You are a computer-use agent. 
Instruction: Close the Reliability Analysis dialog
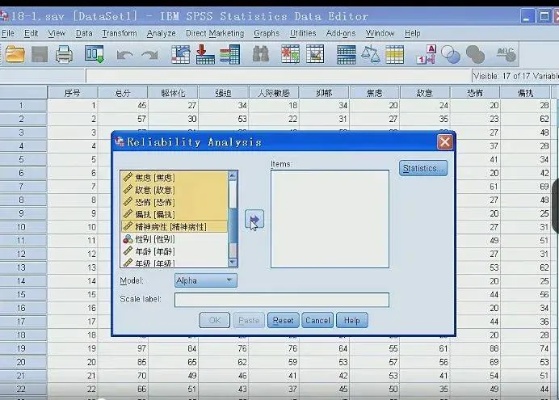click(x=445, y=142)
